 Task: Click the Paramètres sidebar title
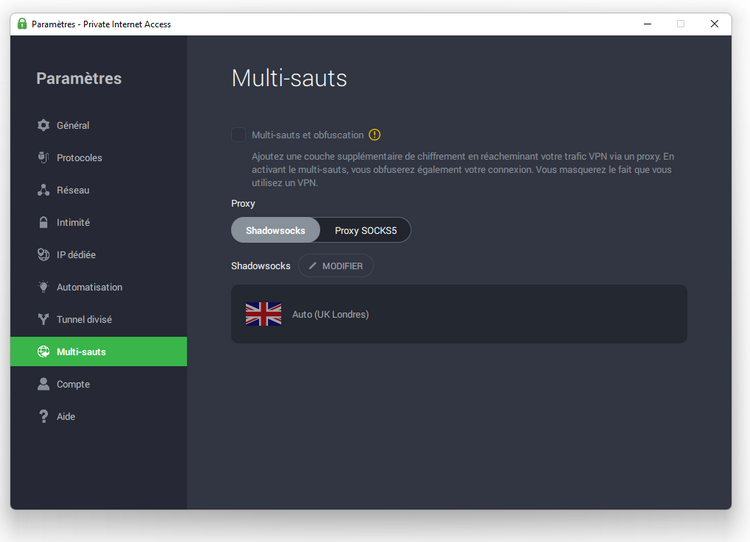[x=79, y=78]
